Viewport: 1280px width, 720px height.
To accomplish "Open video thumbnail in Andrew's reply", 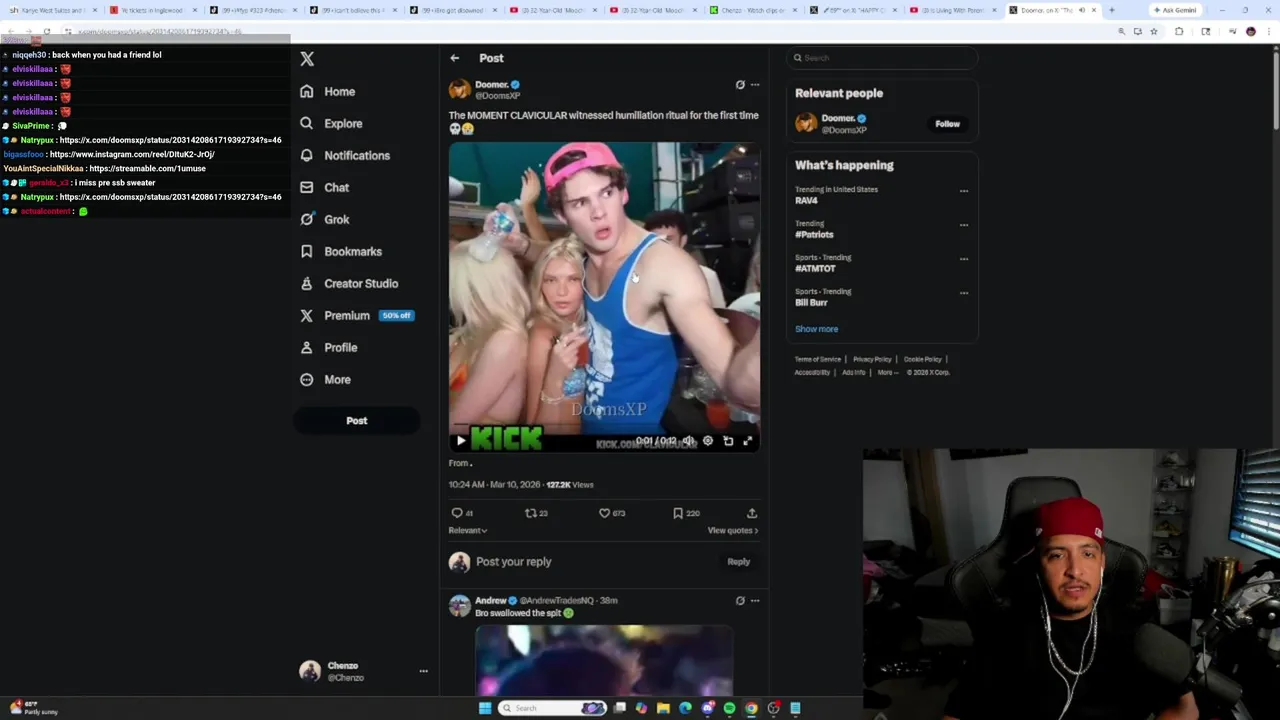I will (x=604, y=660).
